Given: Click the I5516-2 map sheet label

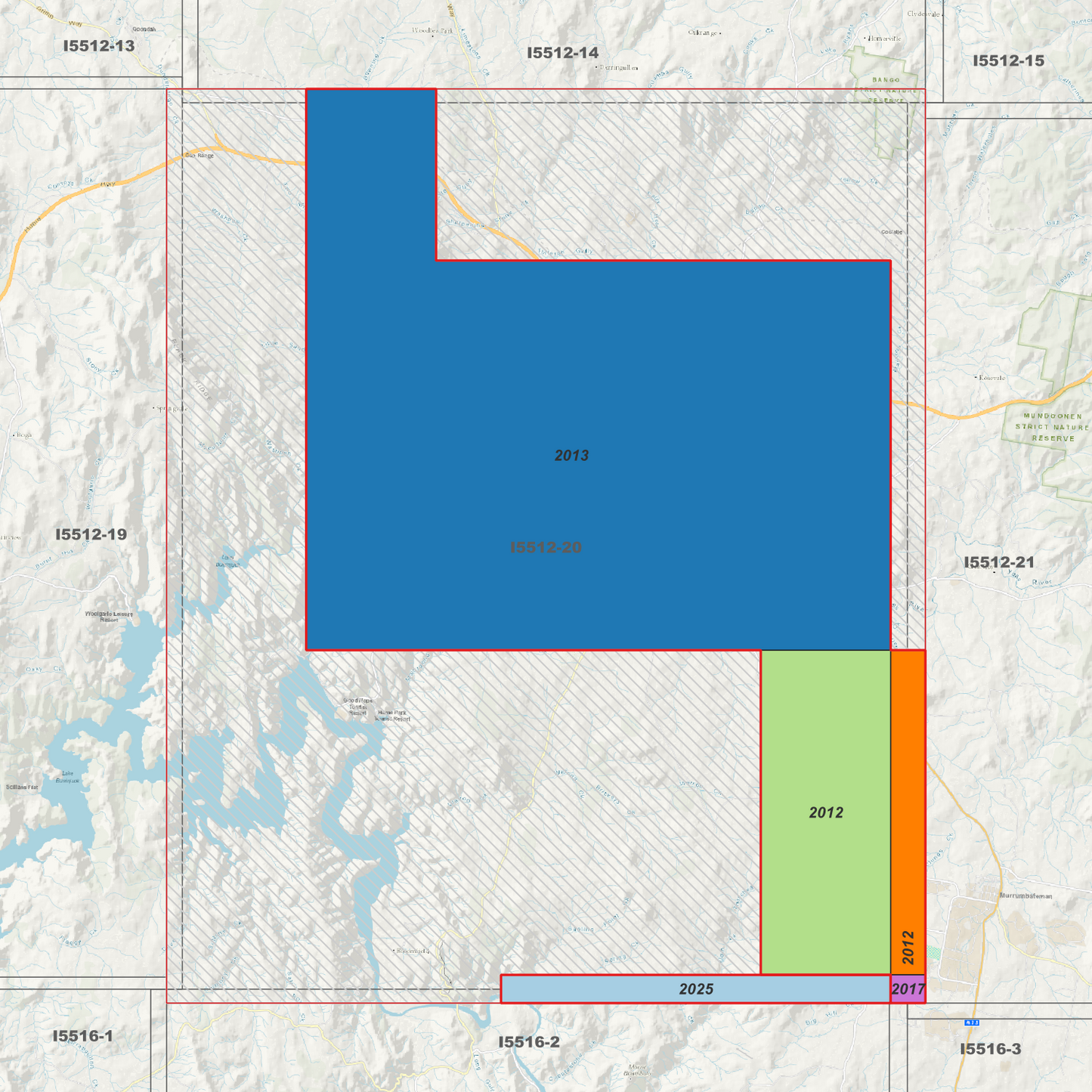Looking at the screenshot, I should click(x=529, y=1042).
